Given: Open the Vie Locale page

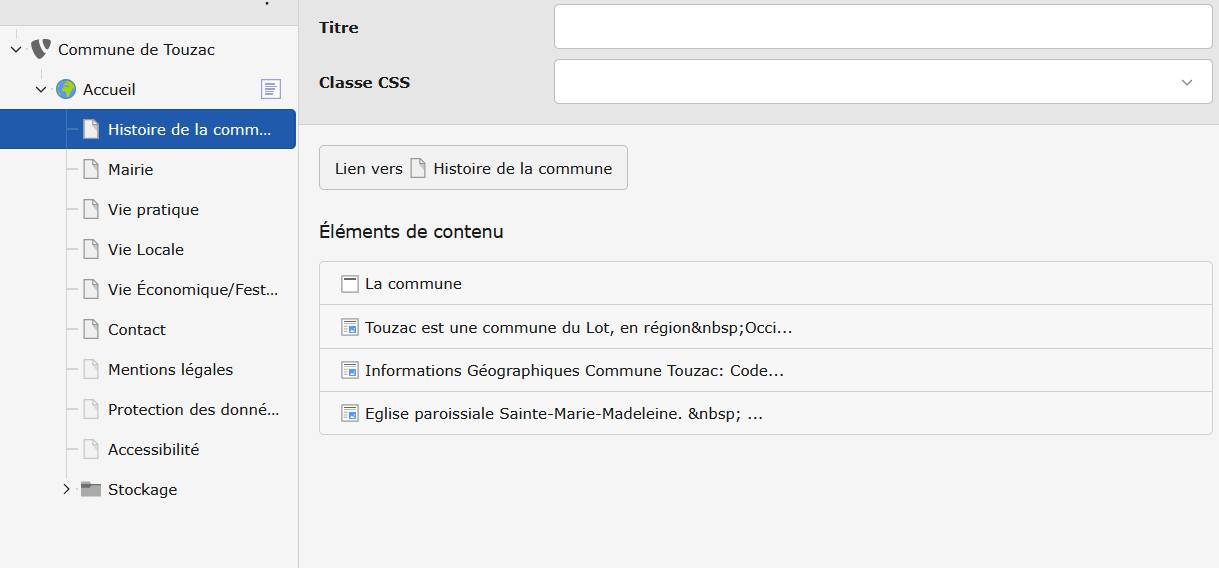Looking at the screenshot, I should pyautogui.click(x=146, y=249).
